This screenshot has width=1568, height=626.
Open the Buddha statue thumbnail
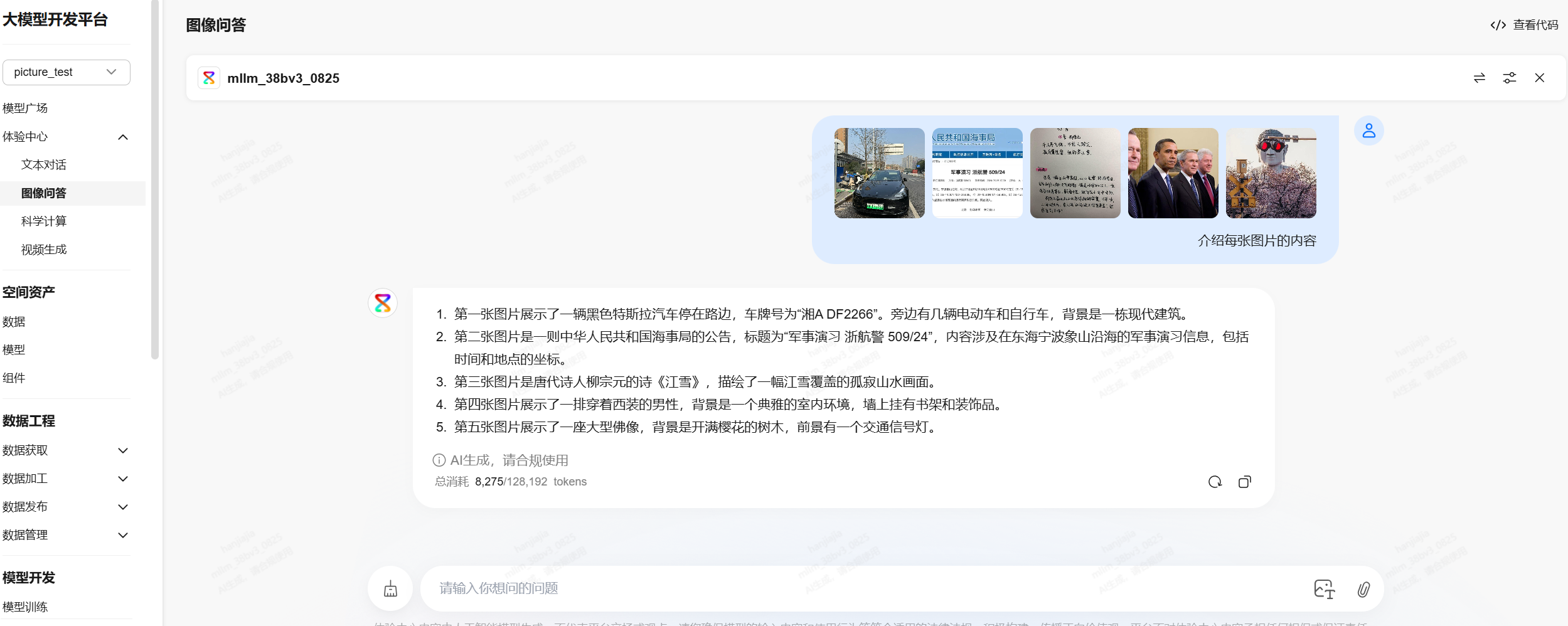coord(1271,173)
